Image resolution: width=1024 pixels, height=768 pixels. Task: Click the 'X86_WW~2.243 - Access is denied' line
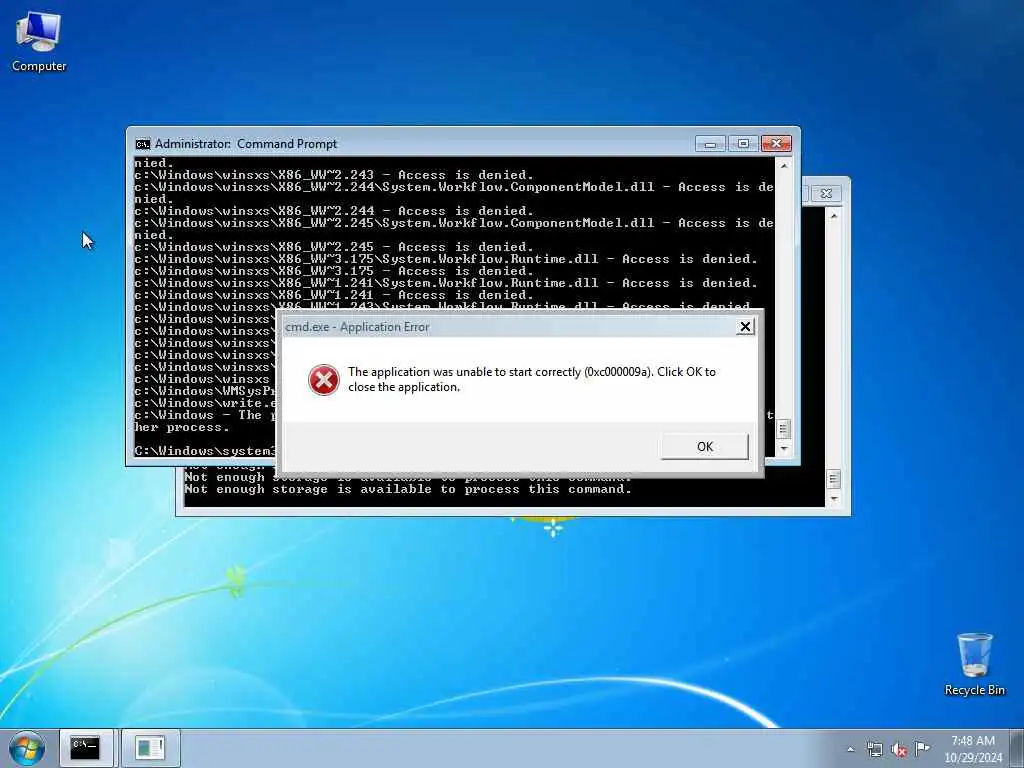coord(334,175)
